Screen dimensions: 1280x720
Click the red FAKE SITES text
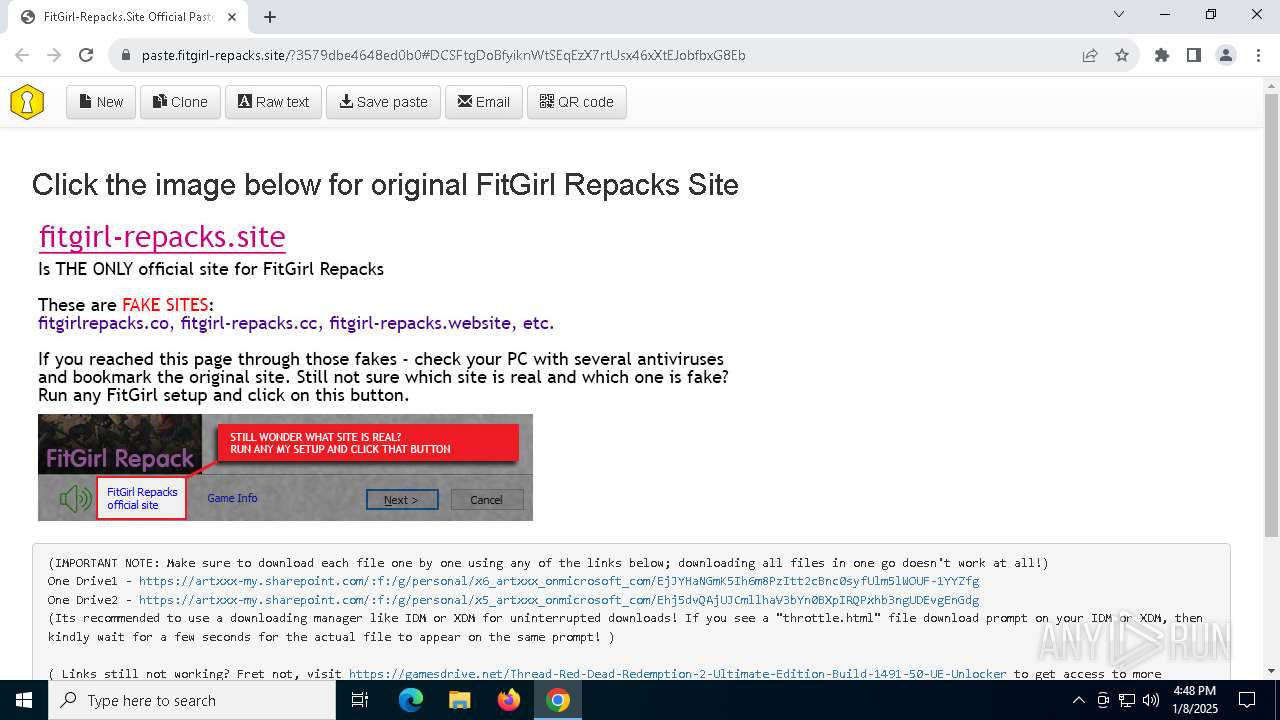point(165,305)
